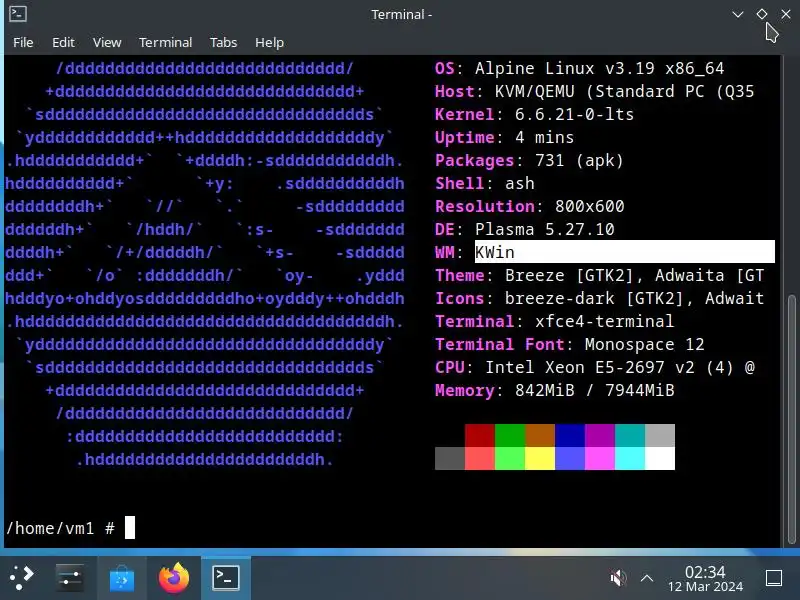Open the Tabs menu
Image resolution: width=800 pixels, height=600 pixels.
[x=223, y=42]
